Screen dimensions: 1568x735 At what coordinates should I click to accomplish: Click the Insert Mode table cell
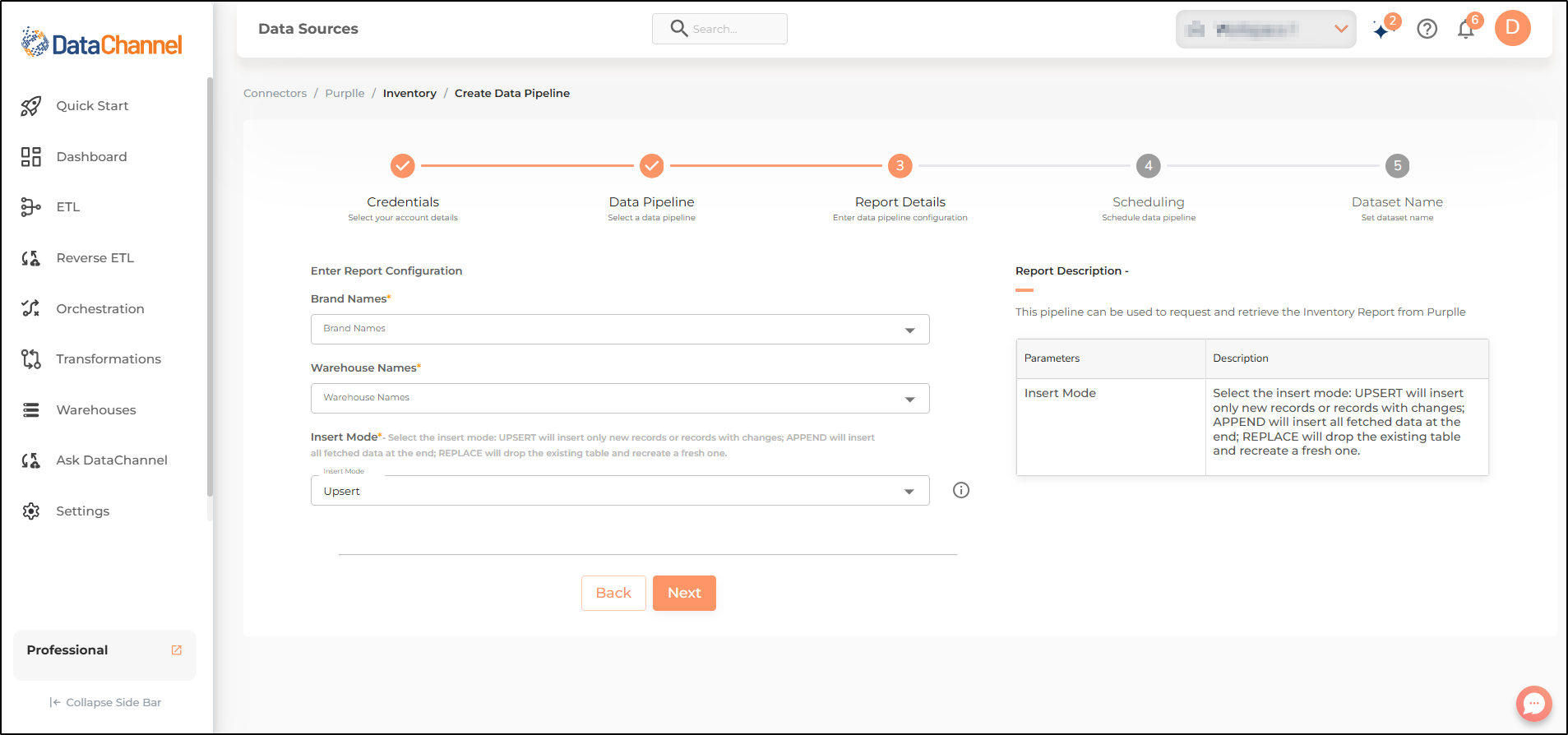(x=1111, y=427)
